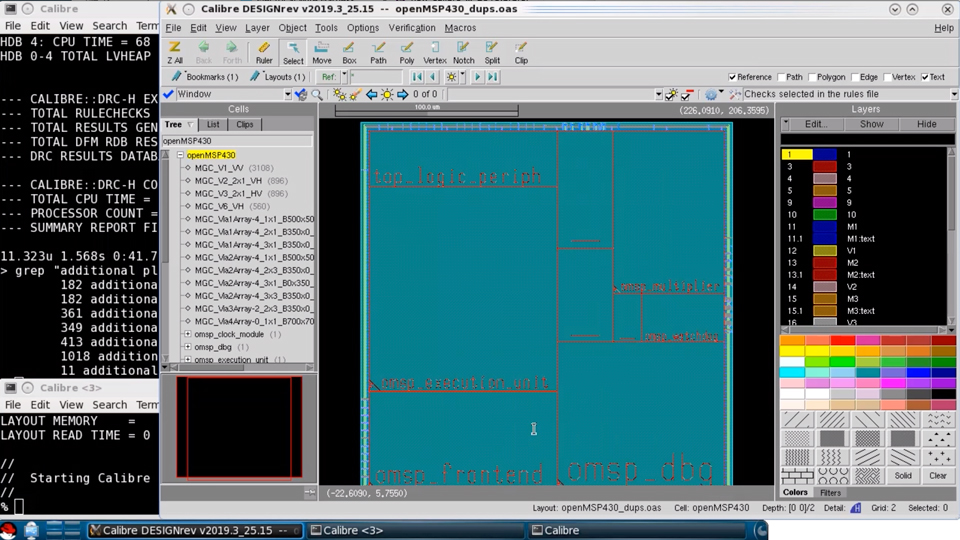Screen dimensions: 960x540
Task: Open the Layer menu
Action: point(257,28)
